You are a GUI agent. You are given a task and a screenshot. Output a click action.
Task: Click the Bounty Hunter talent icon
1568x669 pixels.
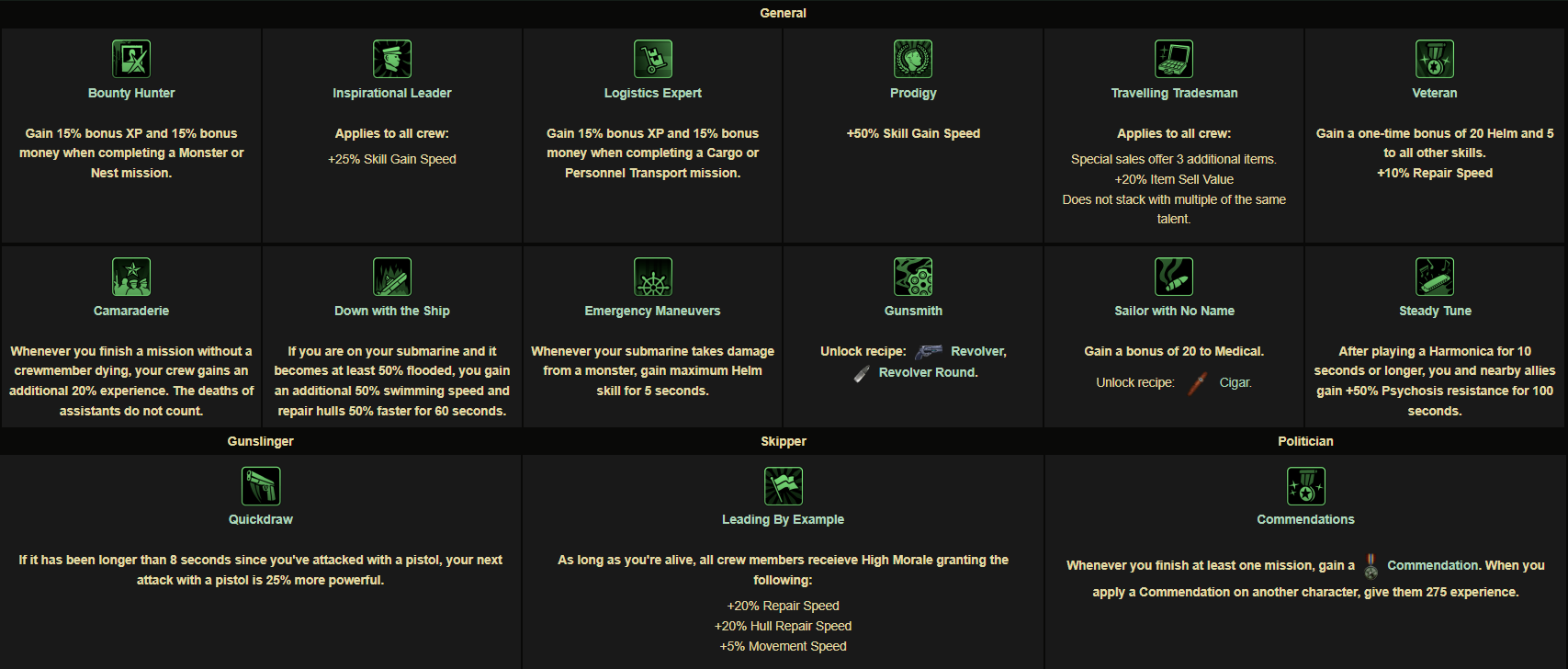pyautogui.click(x=131, y=59)
